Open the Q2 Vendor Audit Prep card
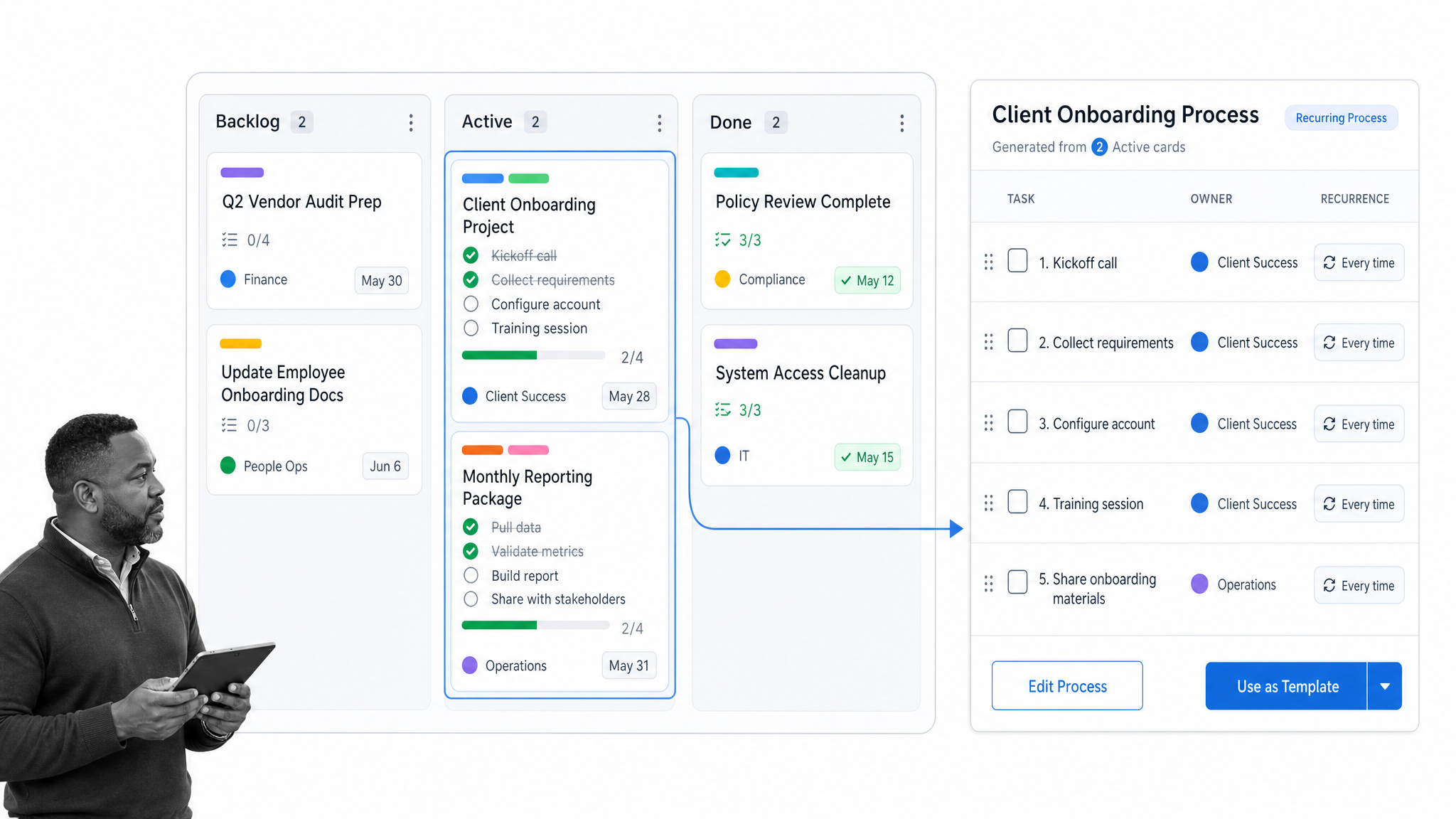 coord(314,231)
